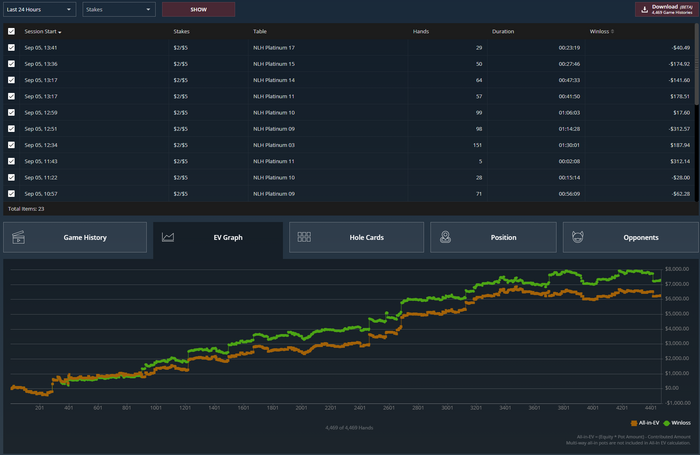Image resolution: width=700 pixels, height=455 pixels.
Task: Uncheck the Sep 05, 11:22 session
Action: [12, 177]
